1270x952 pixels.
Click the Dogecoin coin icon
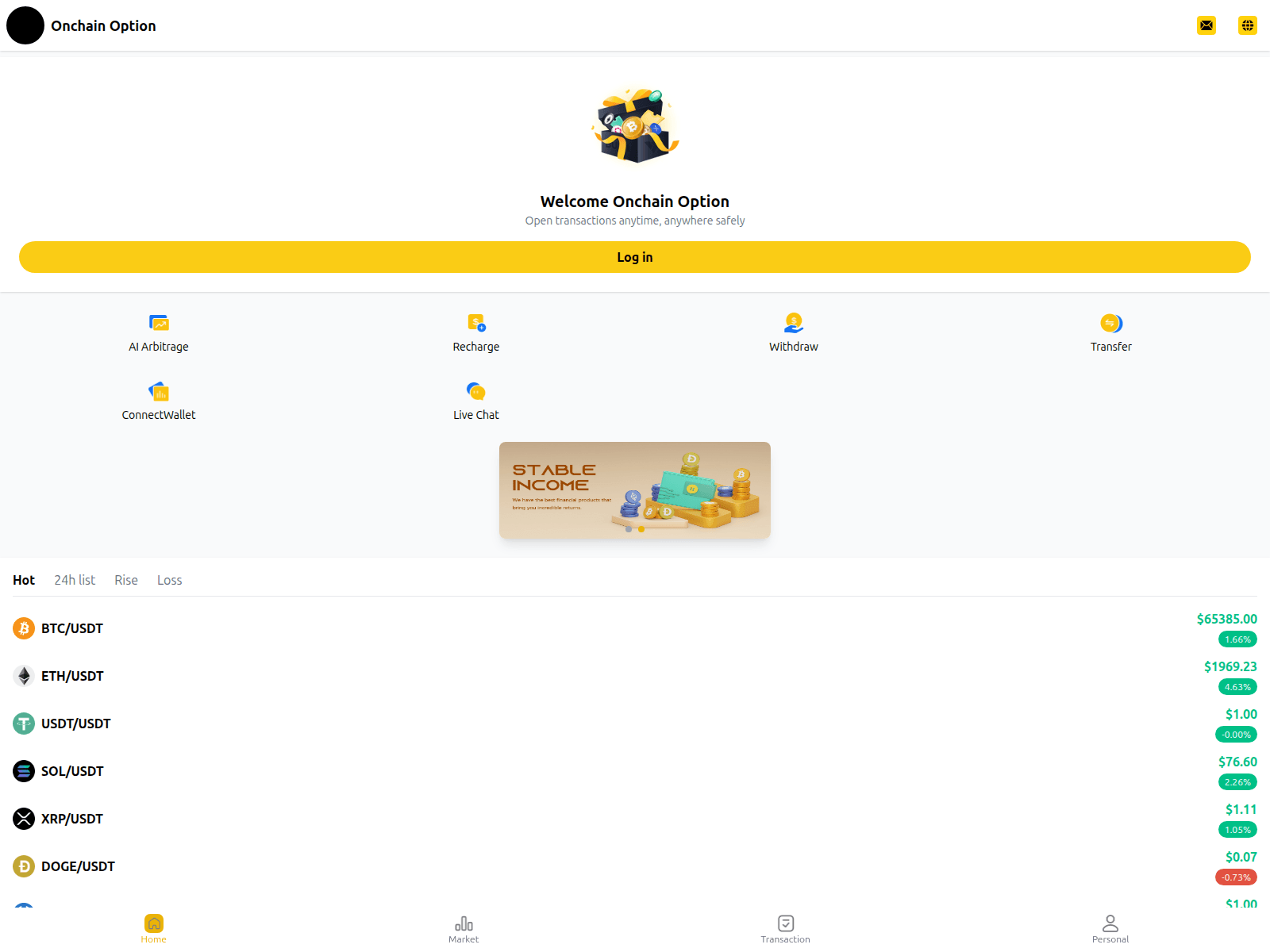coord(24,866)
